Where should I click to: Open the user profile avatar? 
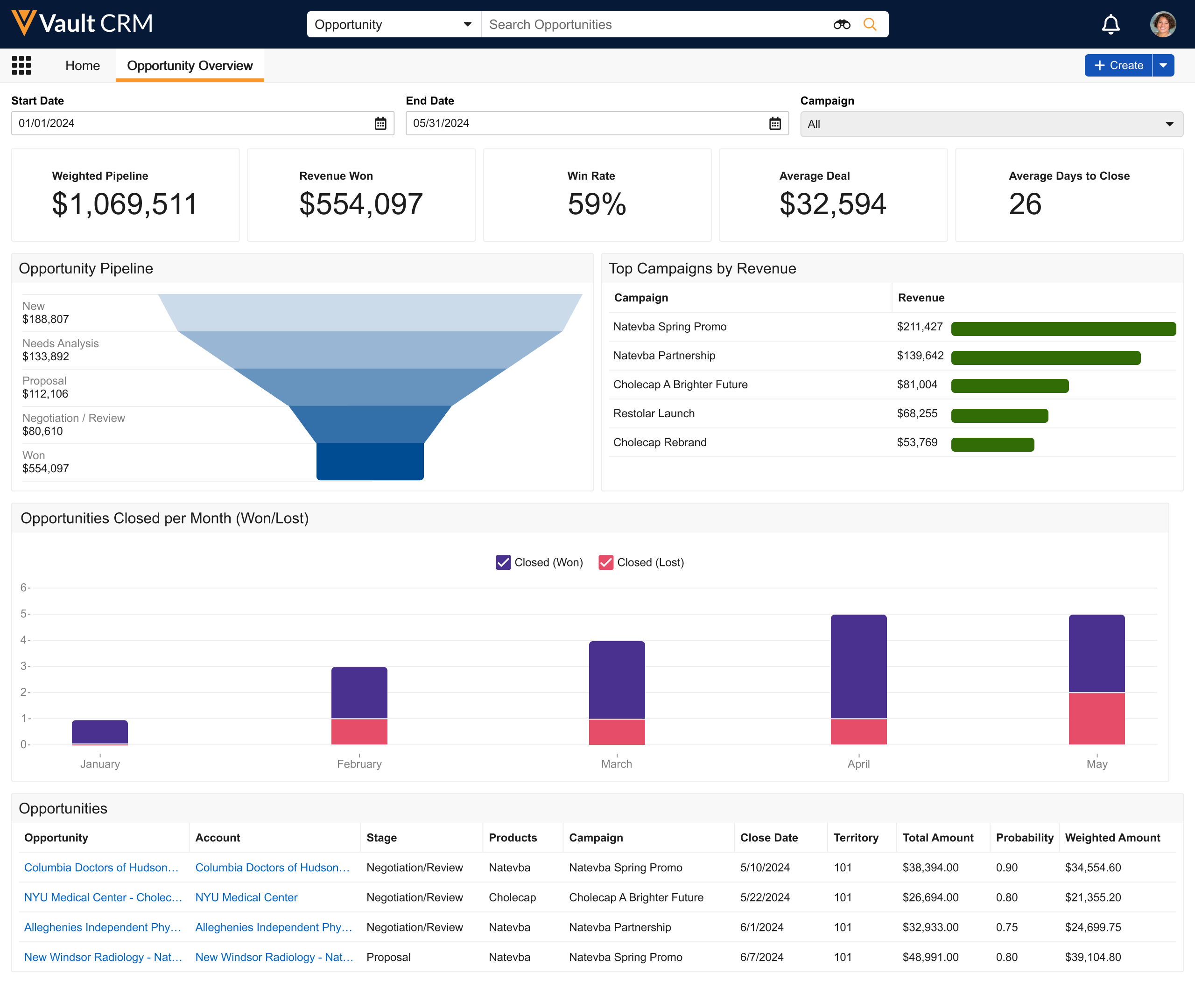coord(1162,25)
